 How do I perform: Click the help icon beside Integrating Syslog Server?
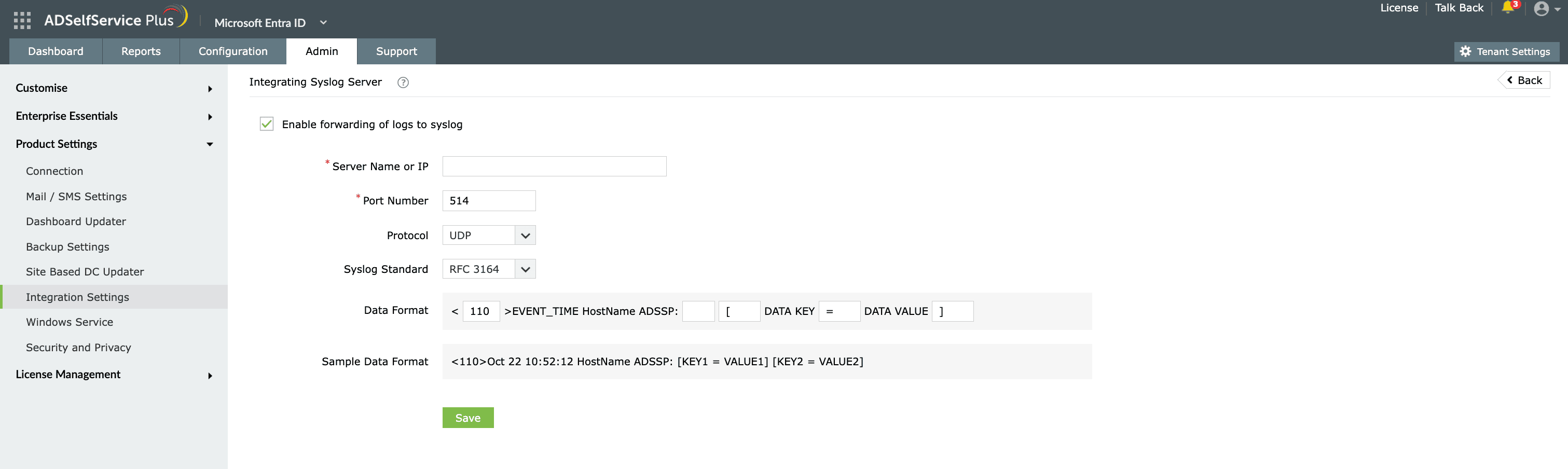point(403,82)
